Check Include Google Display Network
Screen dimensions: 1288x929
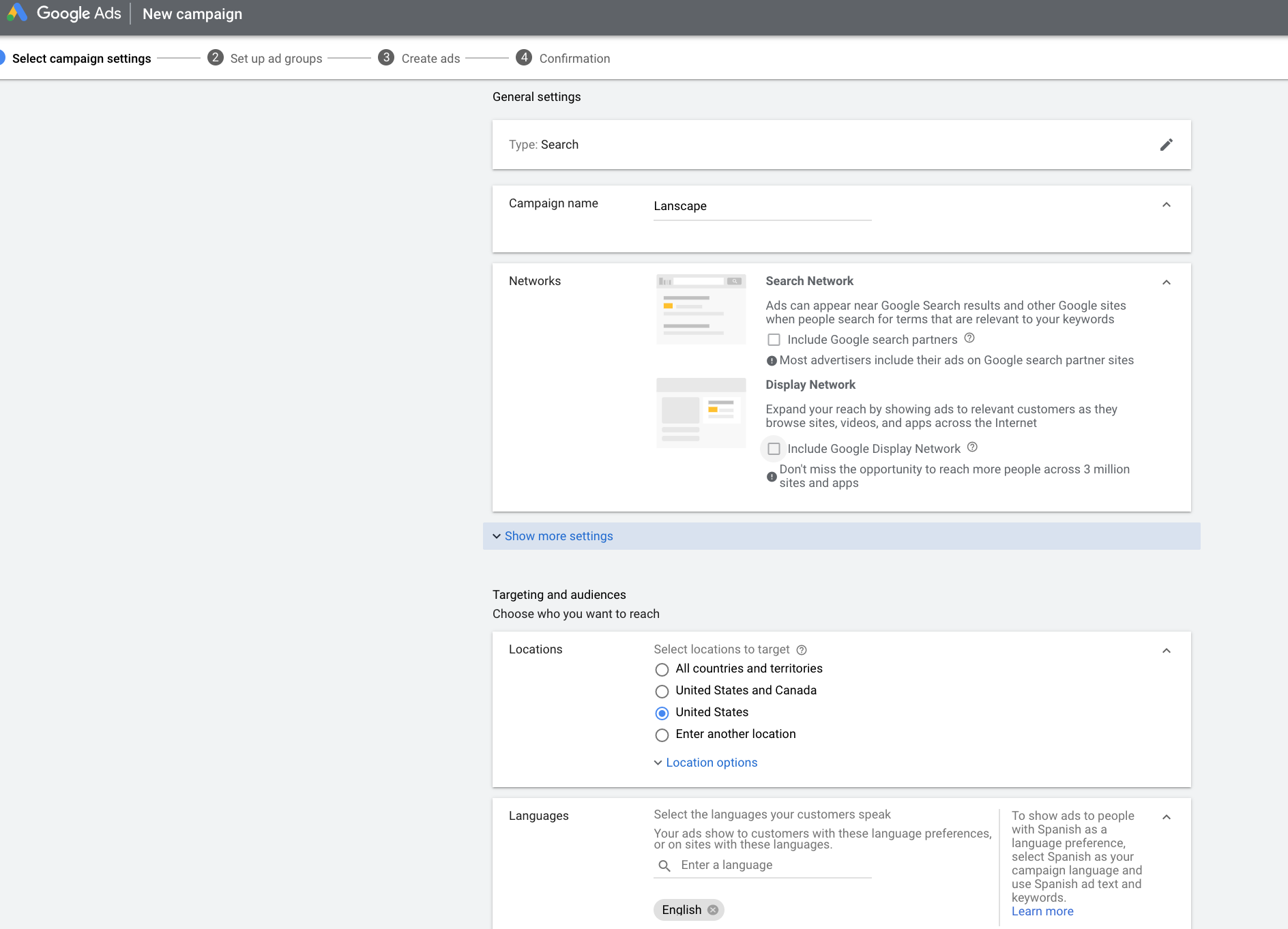(774, 449)
